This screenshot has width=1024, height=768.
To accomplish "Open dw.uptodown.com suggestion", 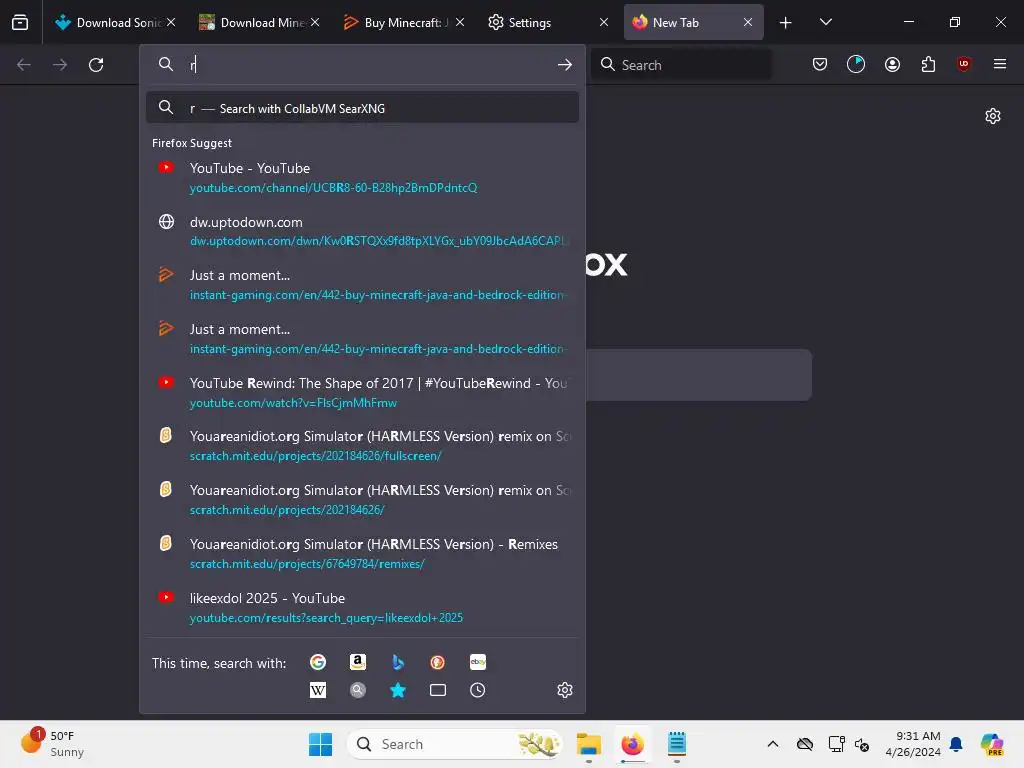I will pyautogui.click(x=362, y=231).
